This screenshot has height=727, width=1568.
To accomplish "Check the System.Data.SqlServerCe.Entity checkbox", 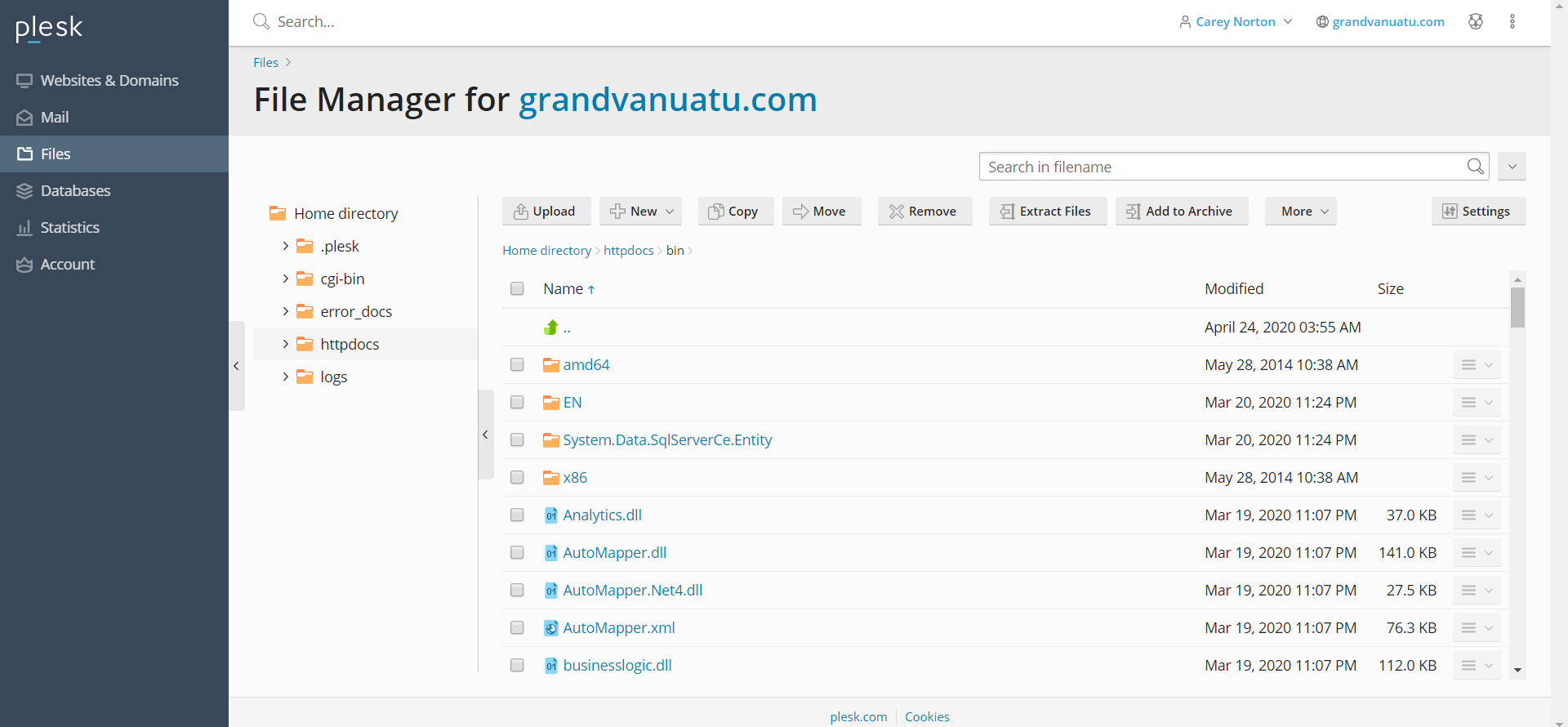I will click(x=517, y=439).
